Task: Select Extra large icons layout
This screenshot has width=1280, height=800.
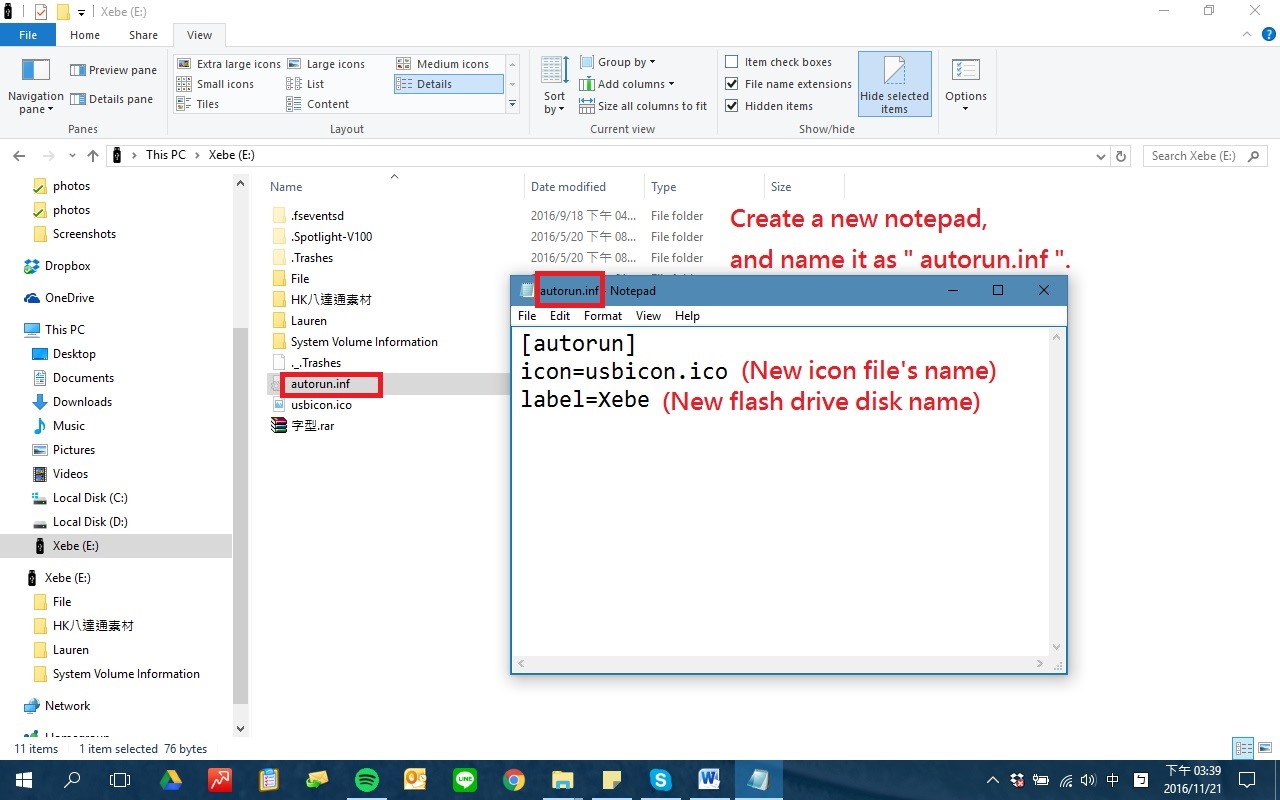Action: click(229, 64)
